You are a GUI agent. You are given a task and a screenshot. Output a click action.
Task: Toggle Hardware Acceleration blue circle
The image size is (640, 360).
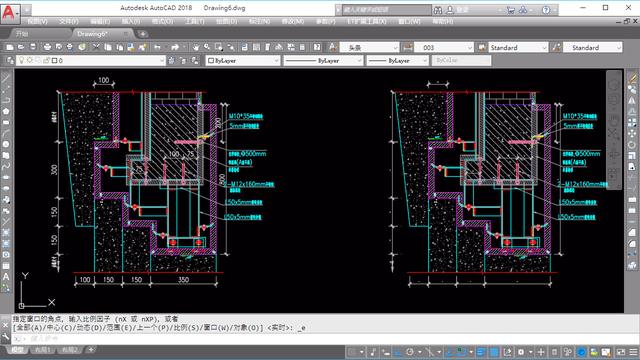pyautogui.click(x=582, y=352)
